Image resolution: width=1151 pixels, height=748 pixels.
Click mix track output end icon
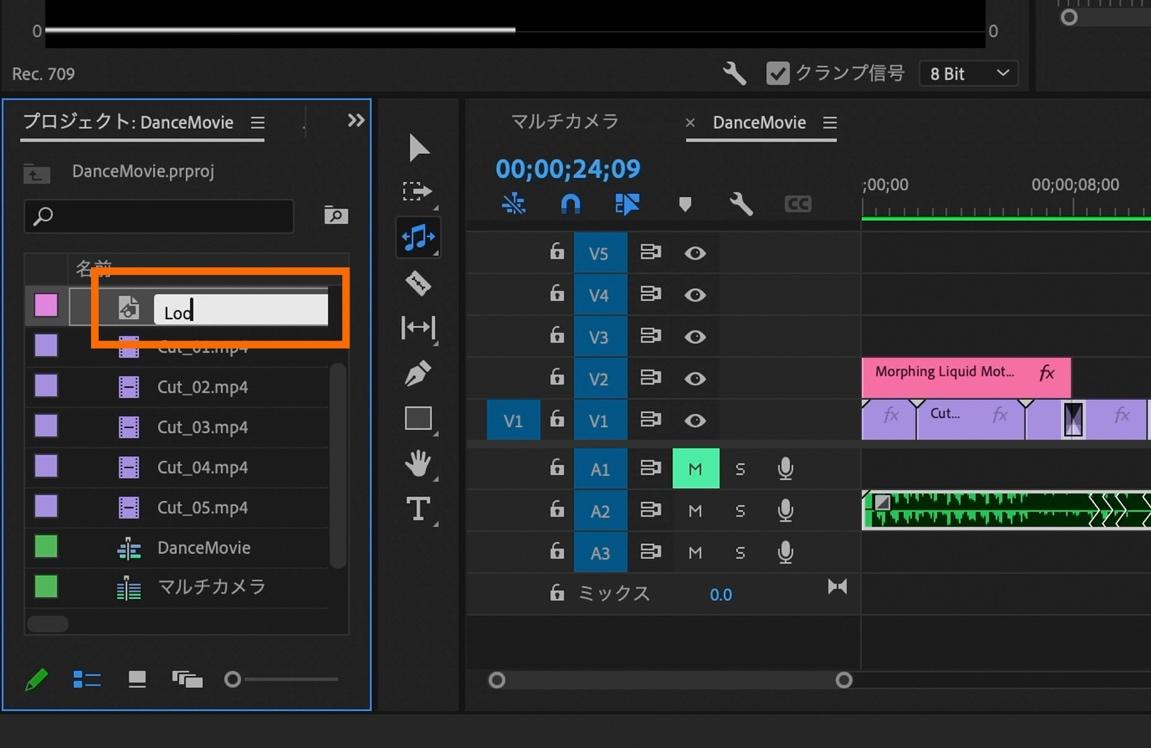click(838, 587)
